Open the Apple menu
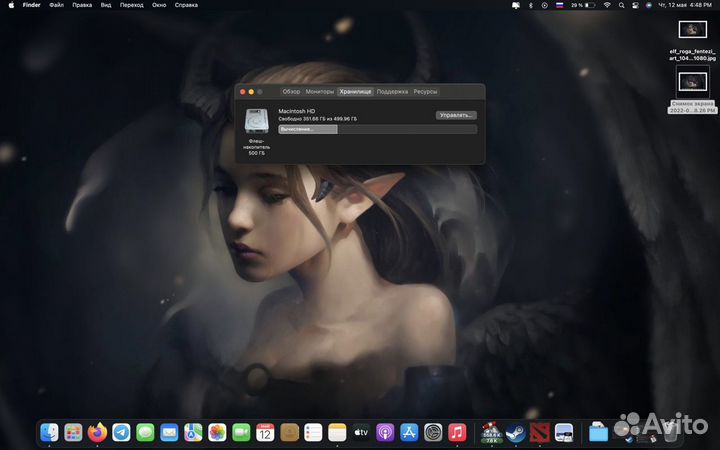The width and height of the screenshot is (720, 450). click(x=11, y=5)
